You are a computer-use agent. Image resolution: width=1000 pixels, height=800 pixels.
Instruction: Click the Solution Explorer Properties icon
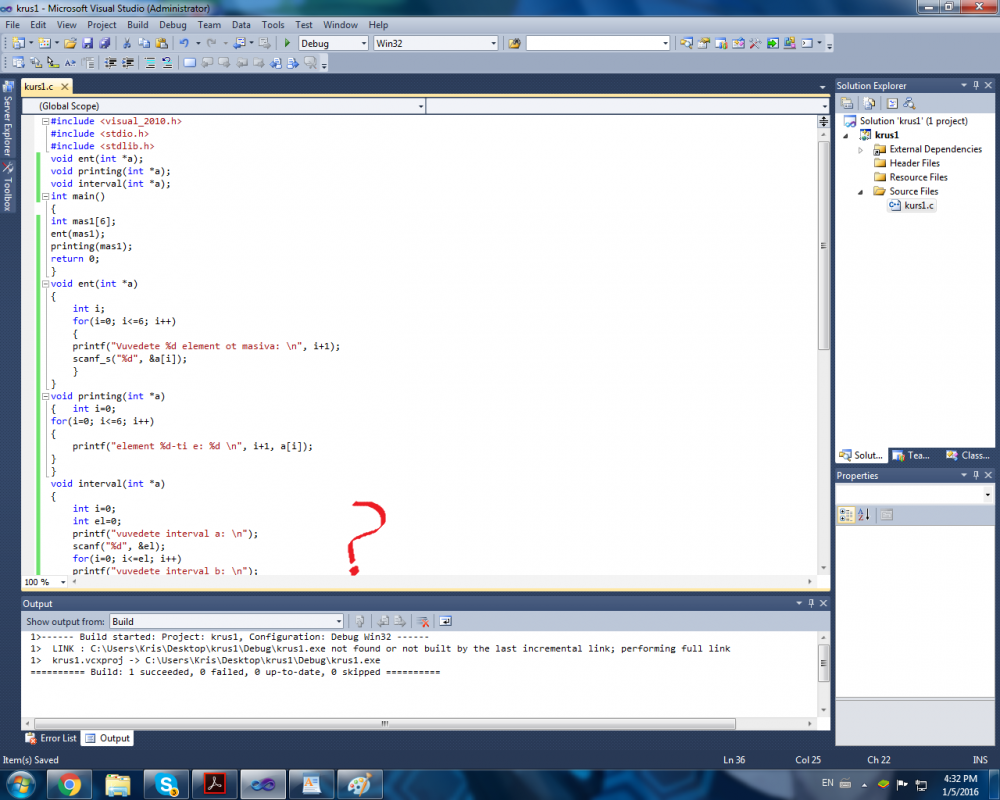click(847, 103)
